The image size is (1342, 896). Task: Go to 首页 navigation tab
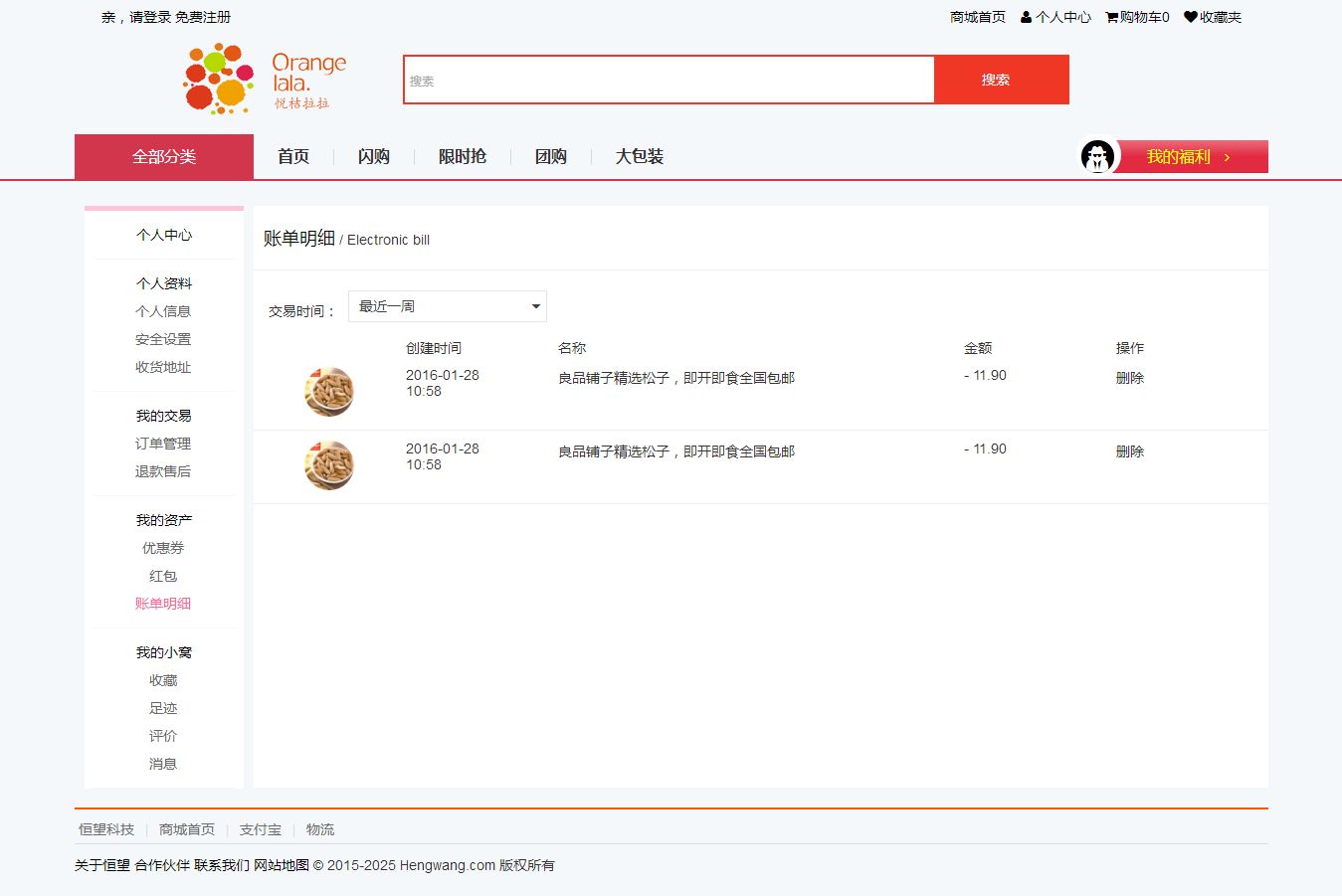tap(293, 157)
